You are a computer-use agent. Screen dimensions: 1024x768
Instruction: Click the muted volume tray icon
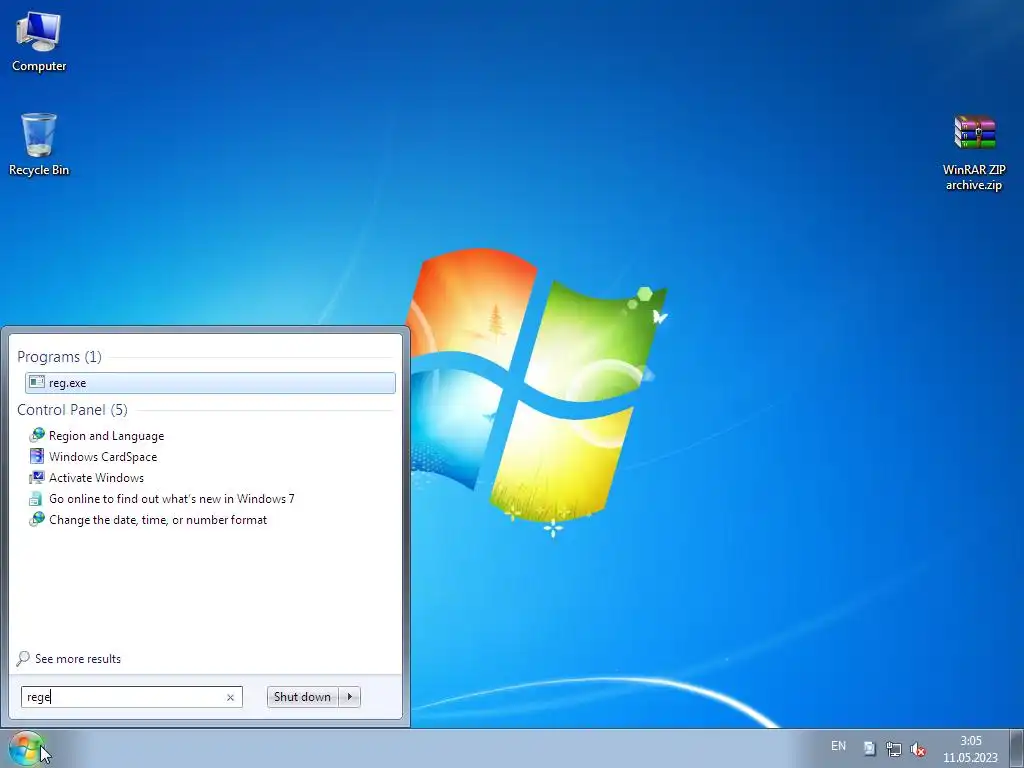(x=918, y=749)
